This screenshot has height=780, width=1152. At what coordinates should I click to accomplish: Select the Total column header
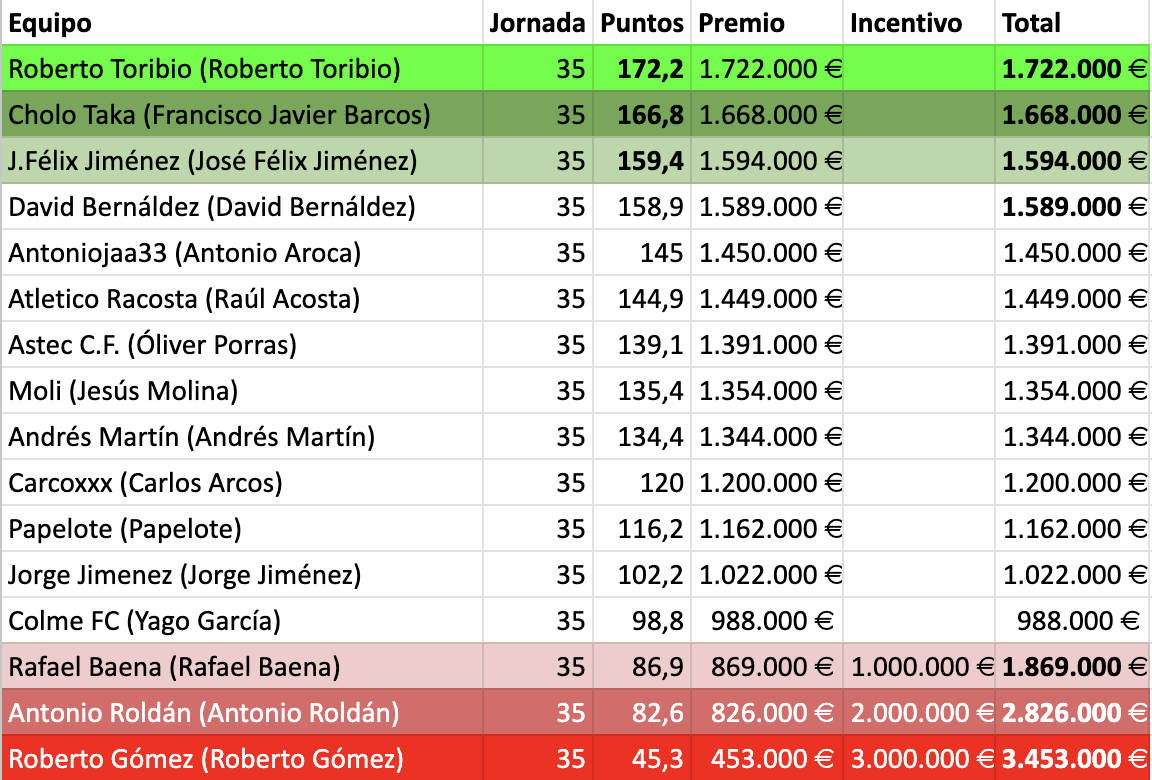coord(1031,23)
